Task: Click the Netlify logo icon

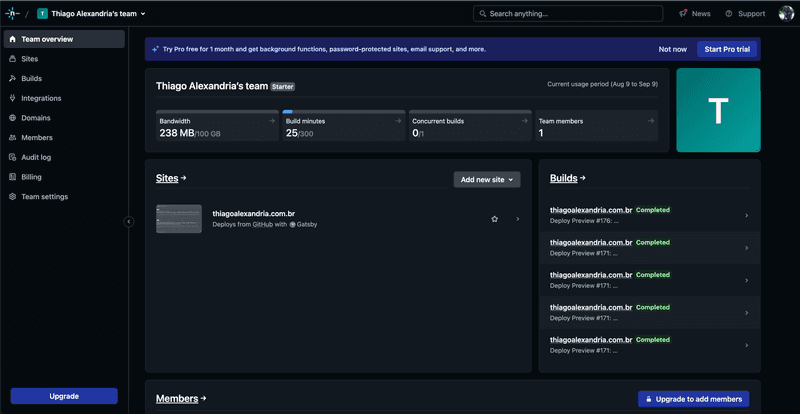Action: click(x=12, y=14)
